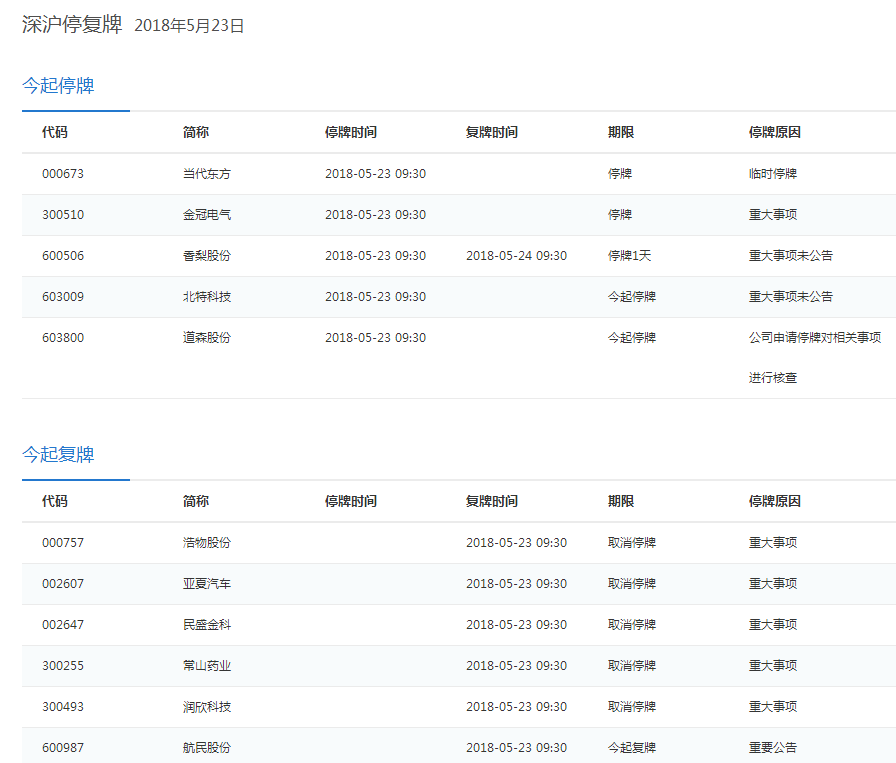Click the 临时停牌 reason for 000673
896x763 pixels.
click(772, 174)
